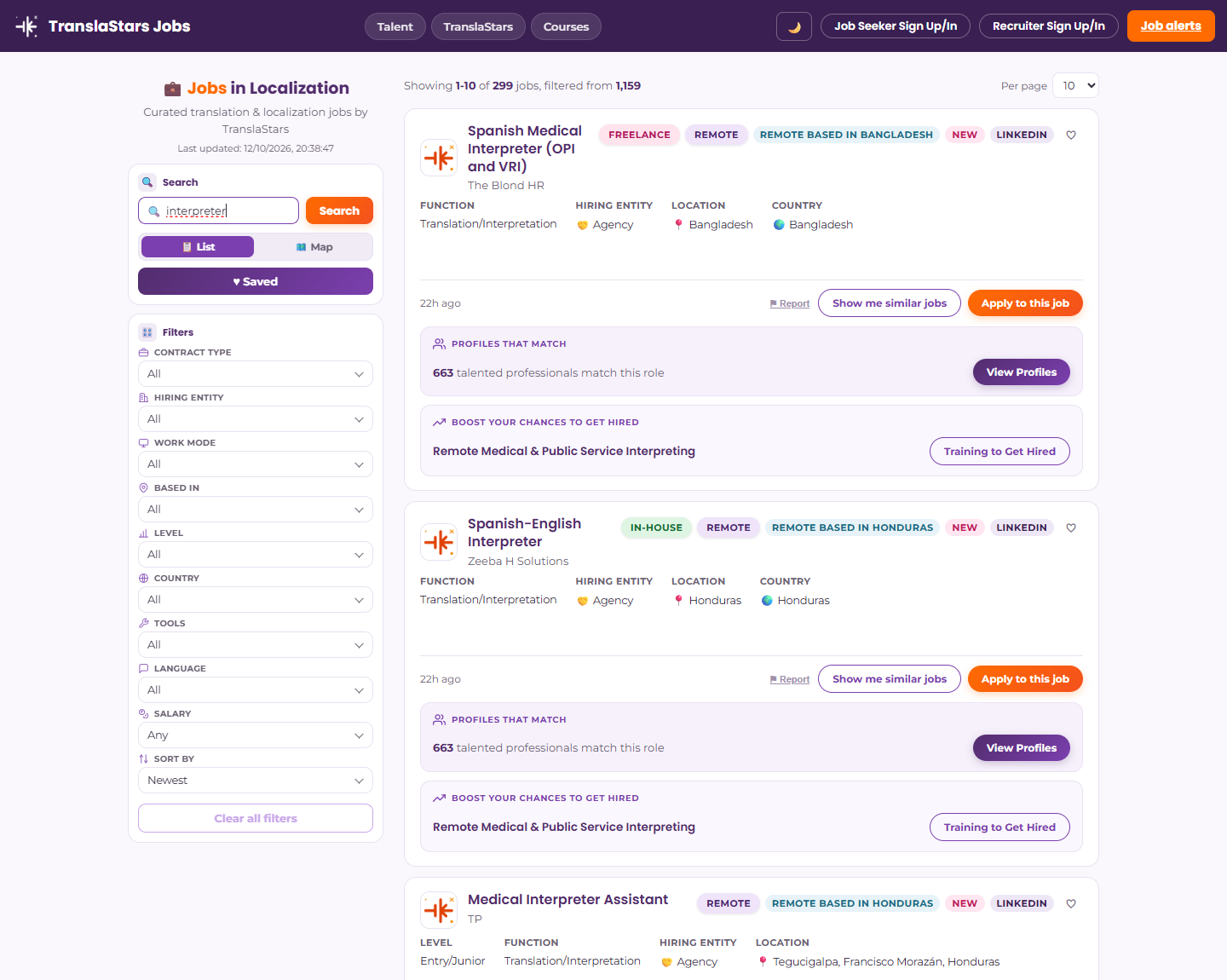The height and width of the screenshot is (980, 1227).
Task: Open the Hiring Entity filter dropdown
Action: coord(256,419)
